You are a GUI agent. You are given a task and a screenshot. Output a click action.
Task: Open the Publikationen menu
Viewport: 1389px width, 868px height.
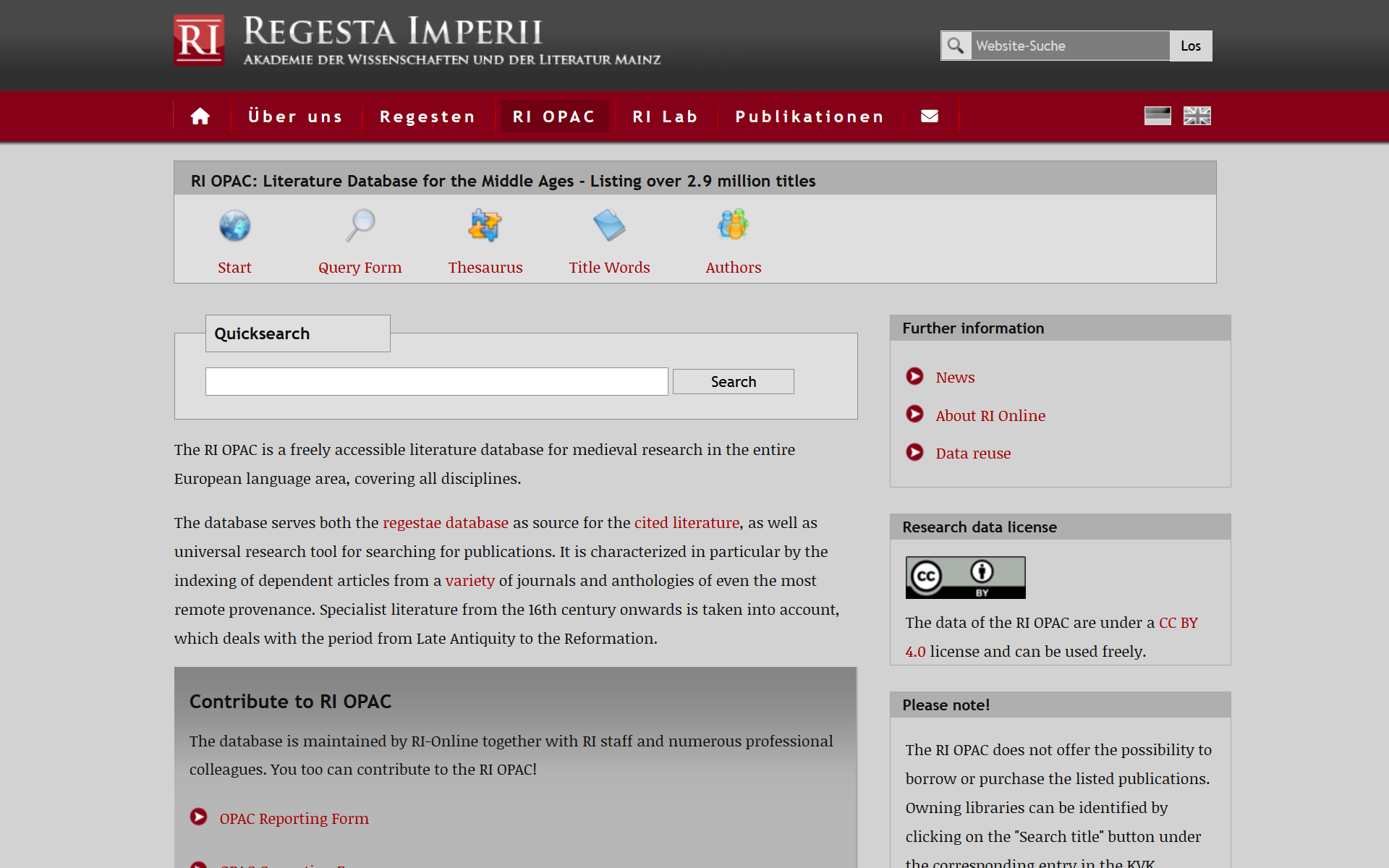coord(810,116)
